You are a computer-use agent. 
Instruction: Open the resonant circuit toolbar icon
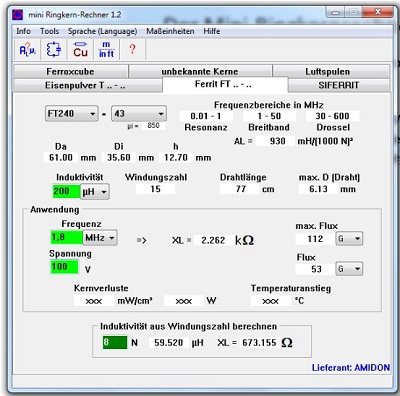(54, 50)
